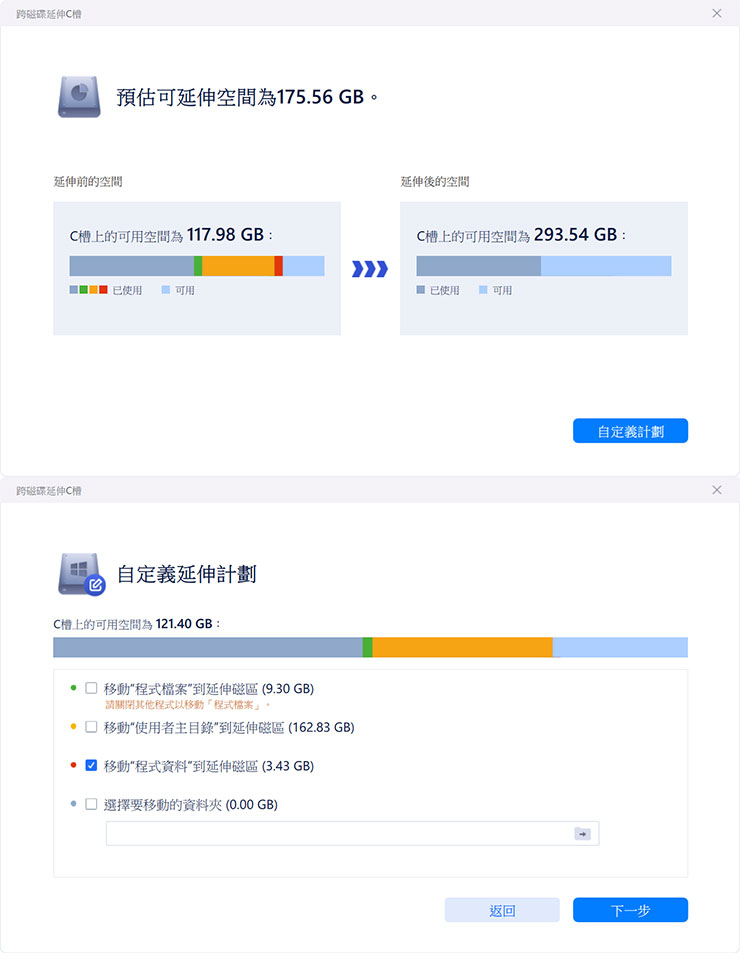The image size is (740, 960).
Task: Close the lower 跨磁碟延伸C槽 dialog
Action: [717, 490]
